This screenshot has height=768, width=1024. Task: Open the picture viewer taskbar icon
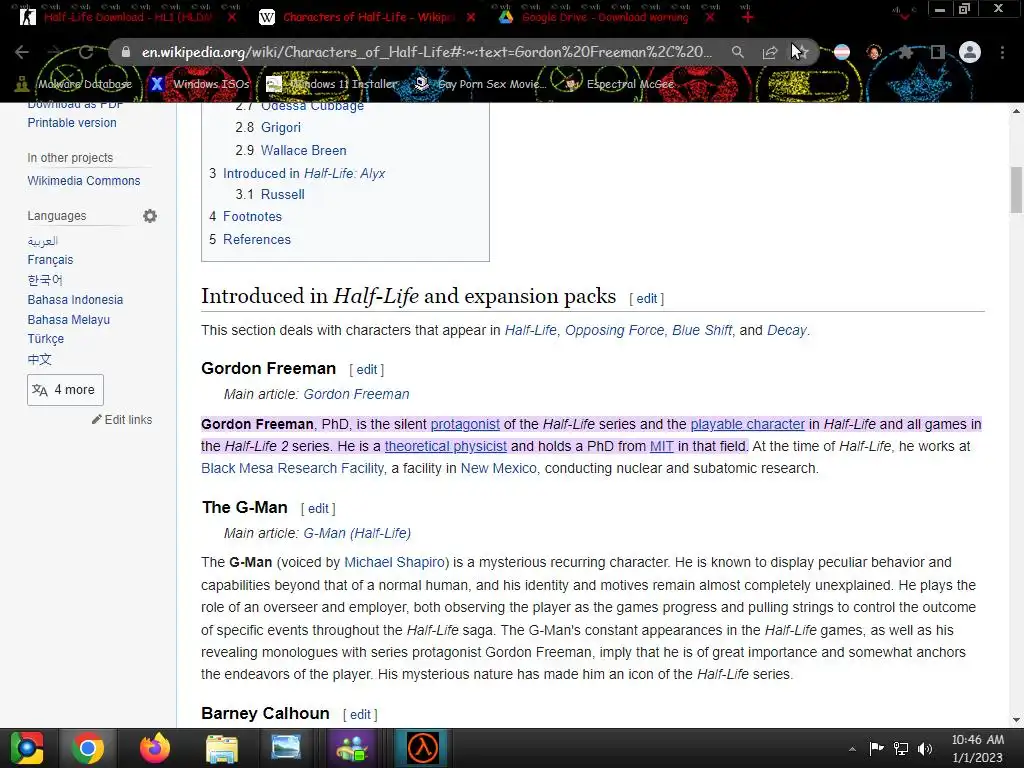coord(285,748)
